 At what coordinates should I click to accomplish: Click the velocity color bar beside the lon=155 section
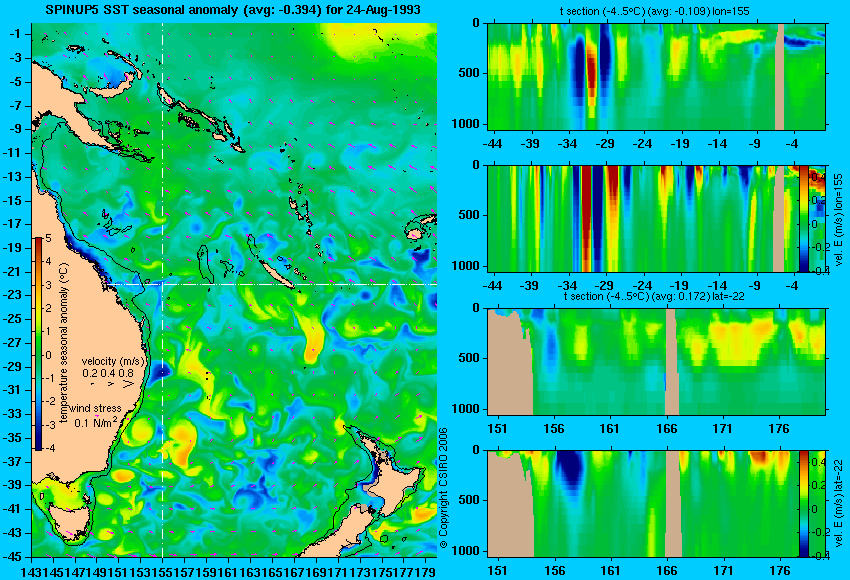coord(803,218)
